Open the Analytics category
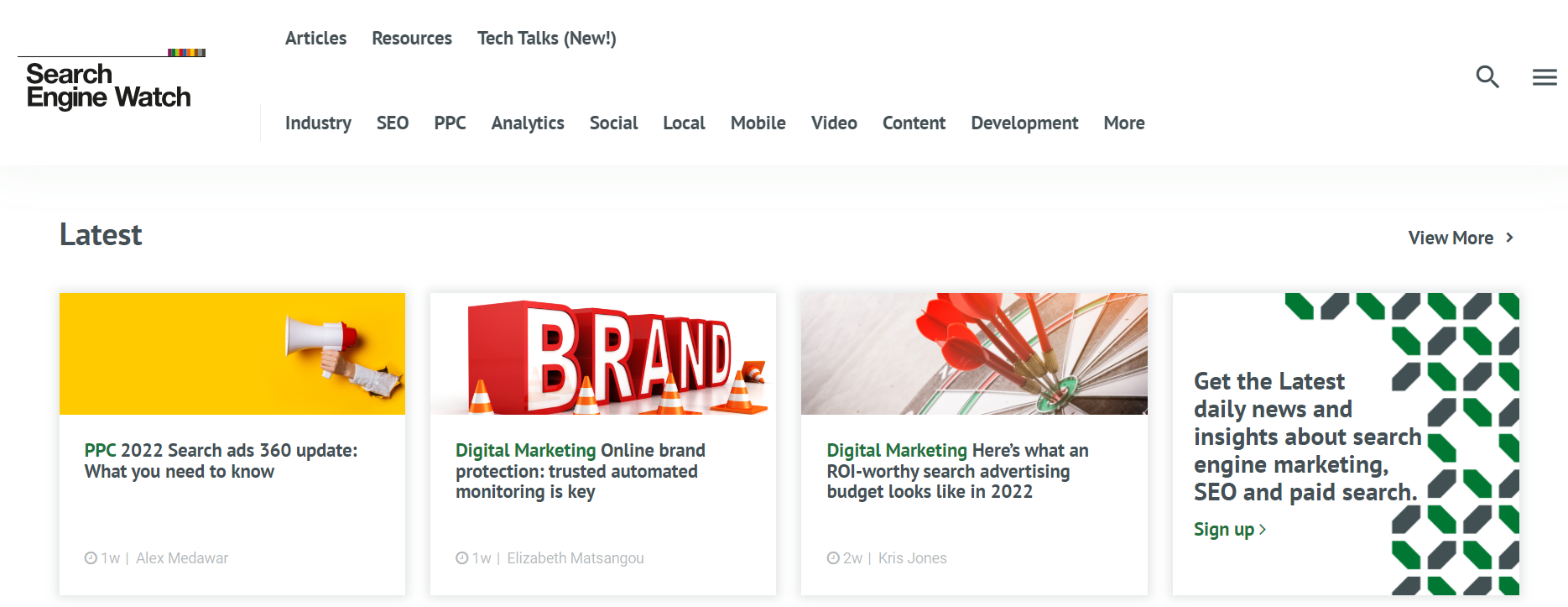The height and width of the screenshot is (607, 1568). [527, 123]
